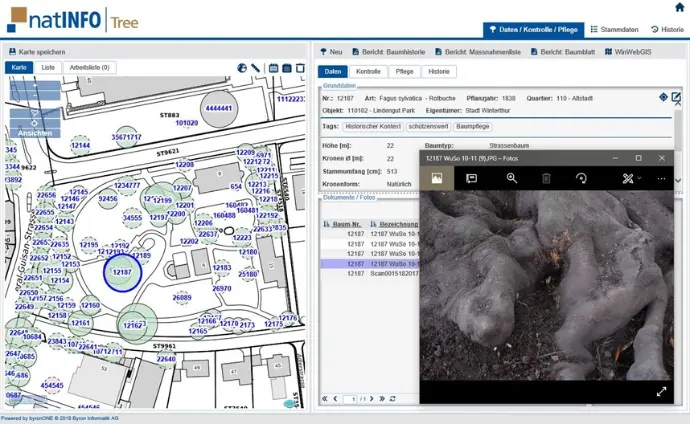Screen dimensions: 690x424
Task: Click the schützenswert tag
Action: click(428, 127)
